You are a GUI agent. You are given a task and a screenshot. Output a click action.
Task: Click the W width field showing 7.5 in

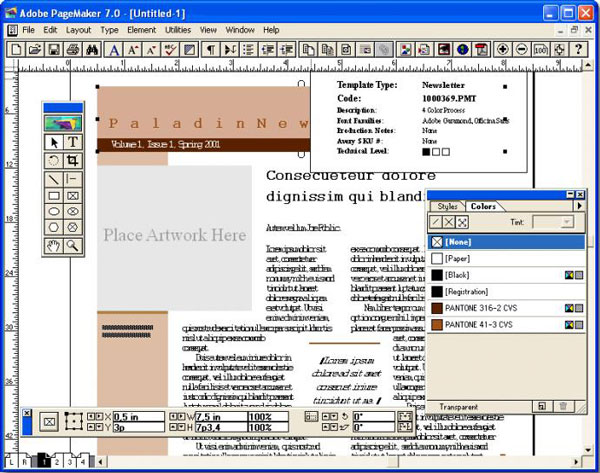coord(221,417)
